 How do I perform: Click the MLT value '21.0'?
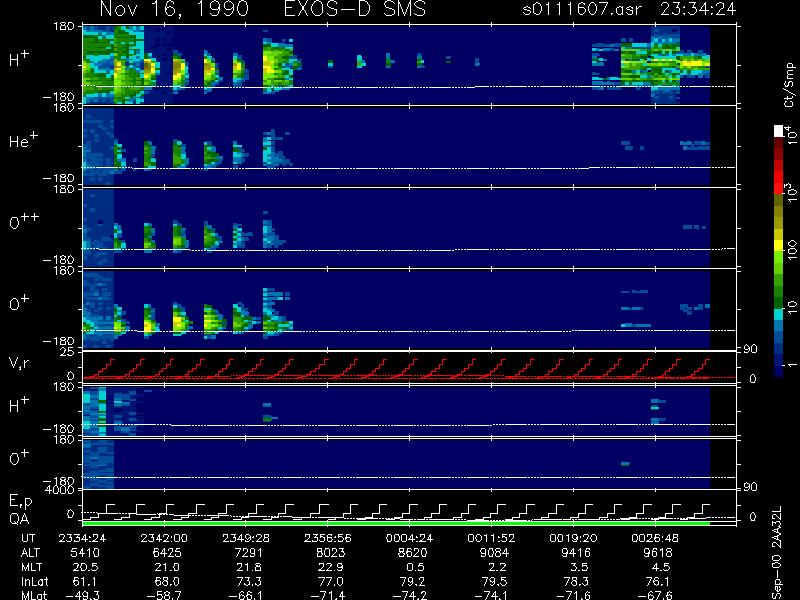168,567
